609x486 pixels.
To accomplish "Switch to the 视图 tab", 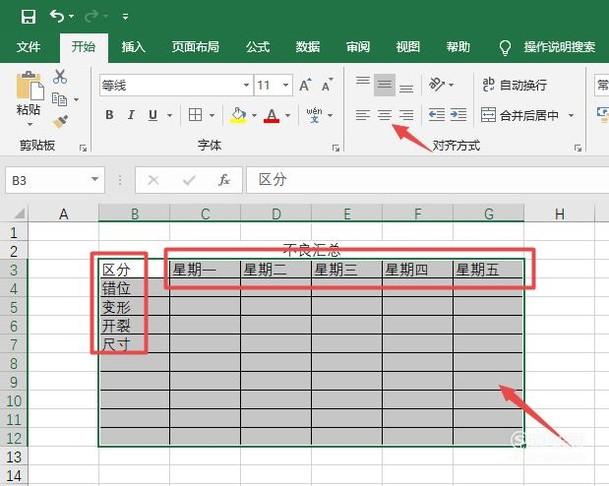I will (x=408, y=47).
